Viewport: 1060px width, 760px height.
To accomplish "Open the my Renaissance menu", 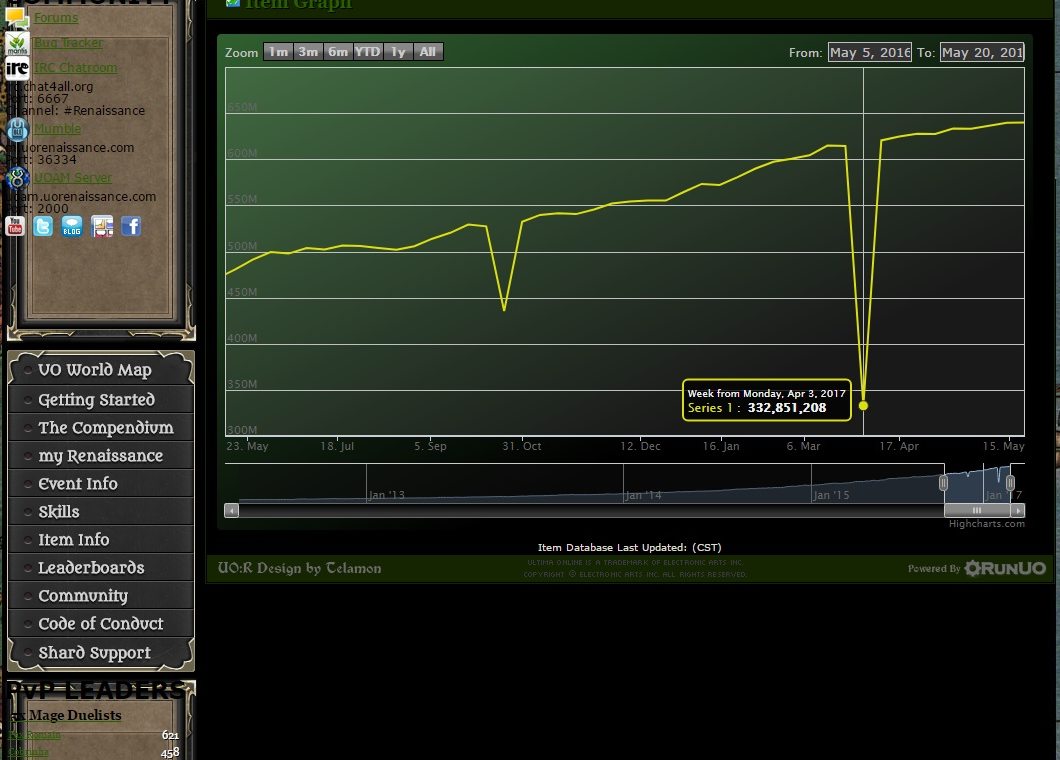I will (x=101, y=456).
